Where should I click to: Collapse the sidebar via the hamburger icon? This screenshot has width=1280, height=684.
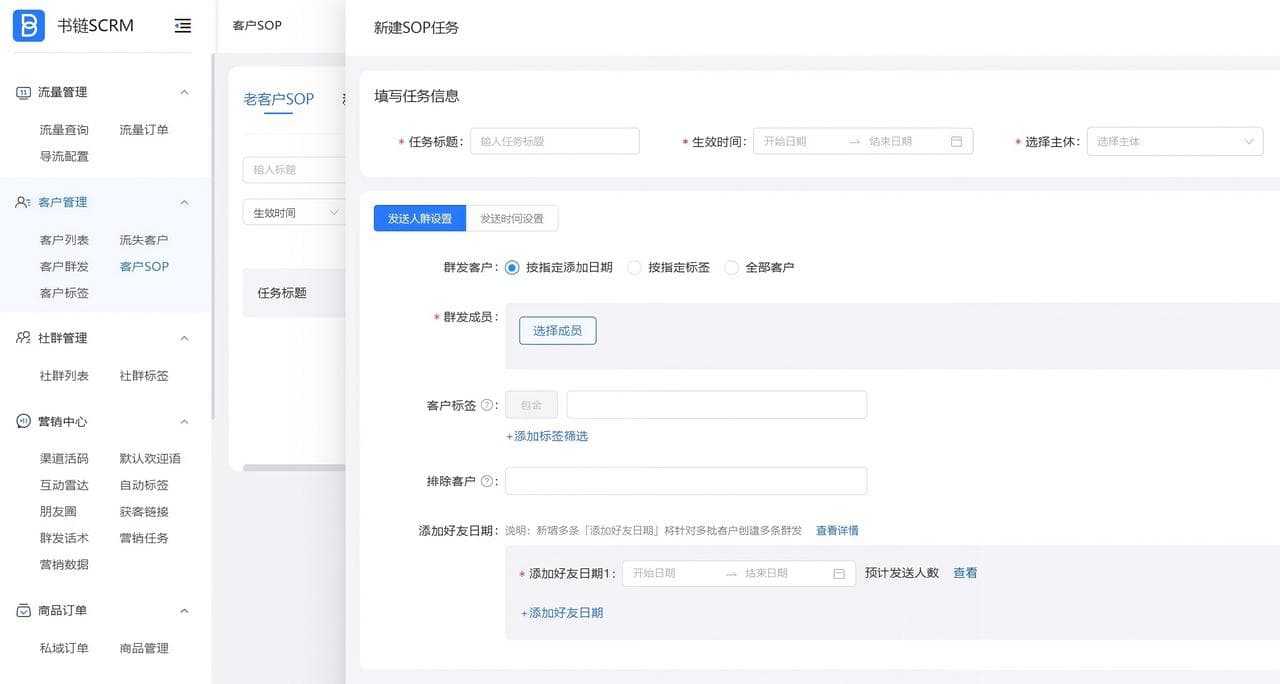coord(182,27)
